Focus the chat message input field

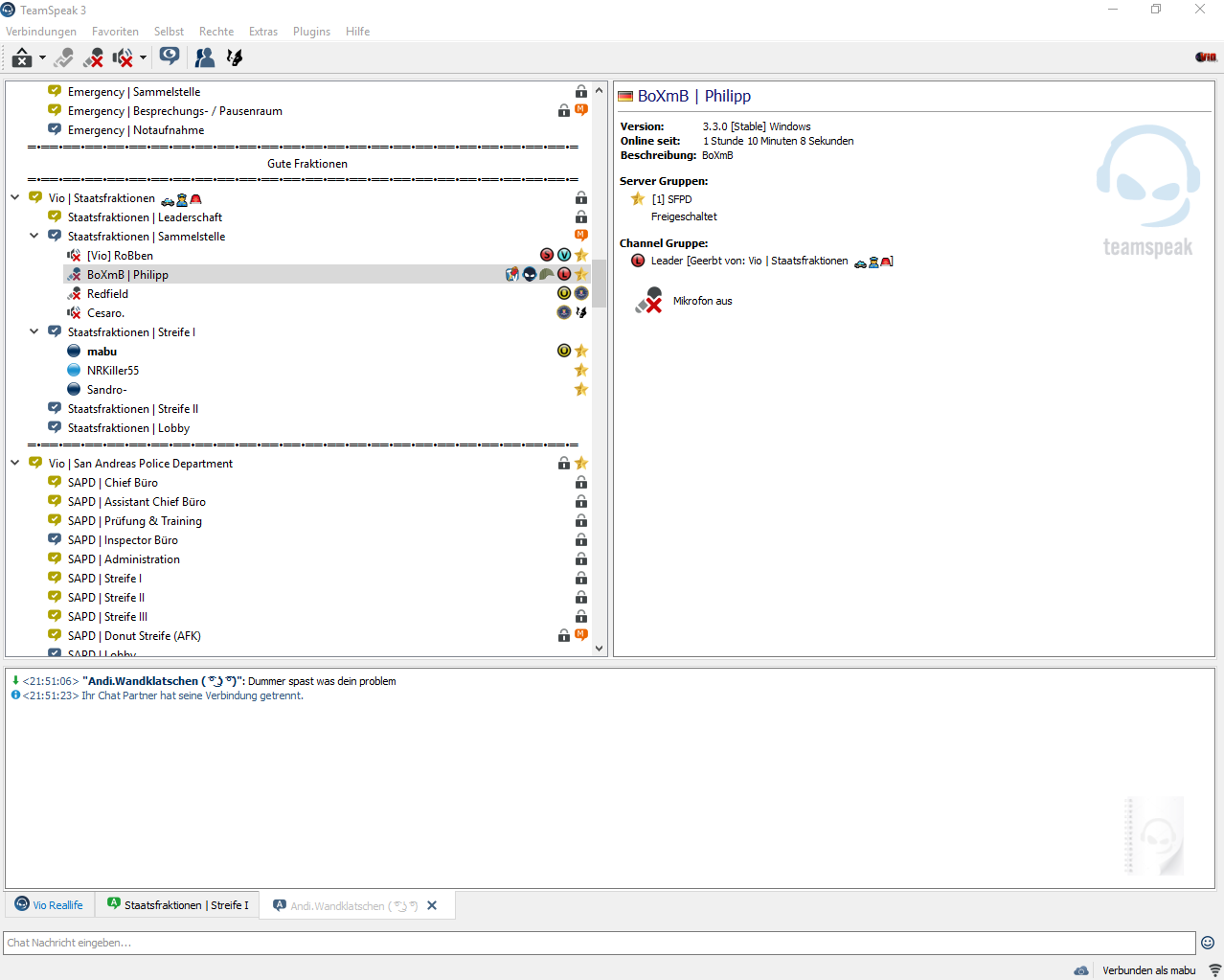[600, 943]
